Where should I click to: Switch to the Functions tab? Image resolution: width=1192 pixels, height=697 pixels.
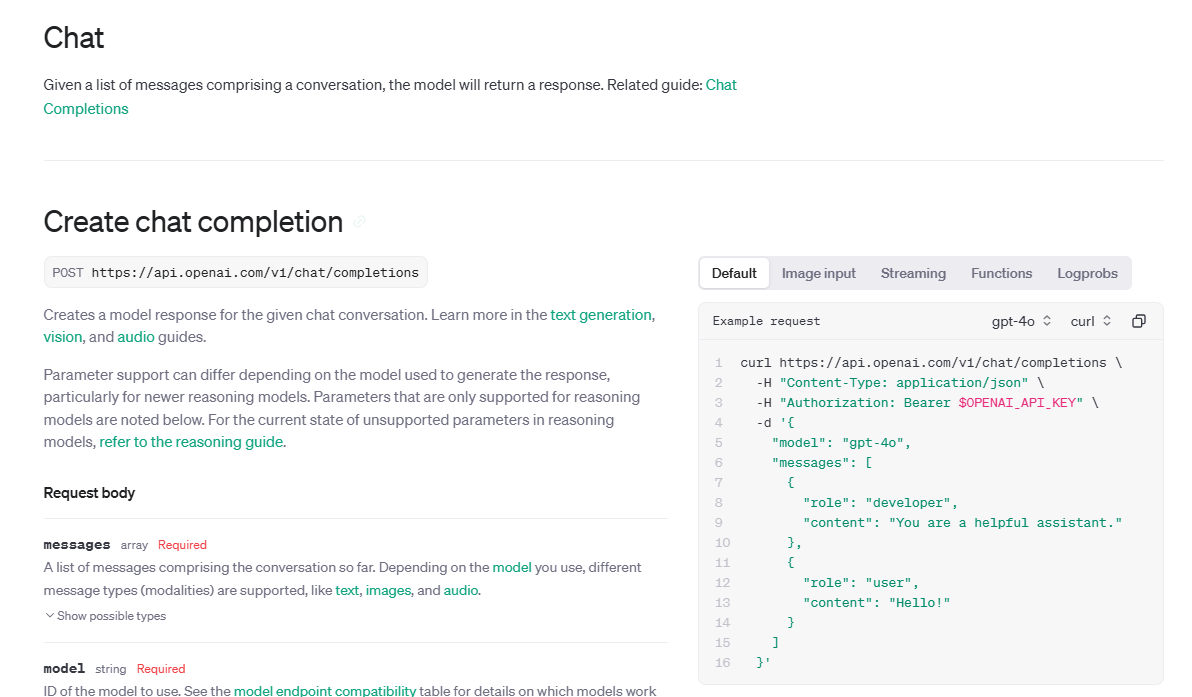[x=1001, y=273]
